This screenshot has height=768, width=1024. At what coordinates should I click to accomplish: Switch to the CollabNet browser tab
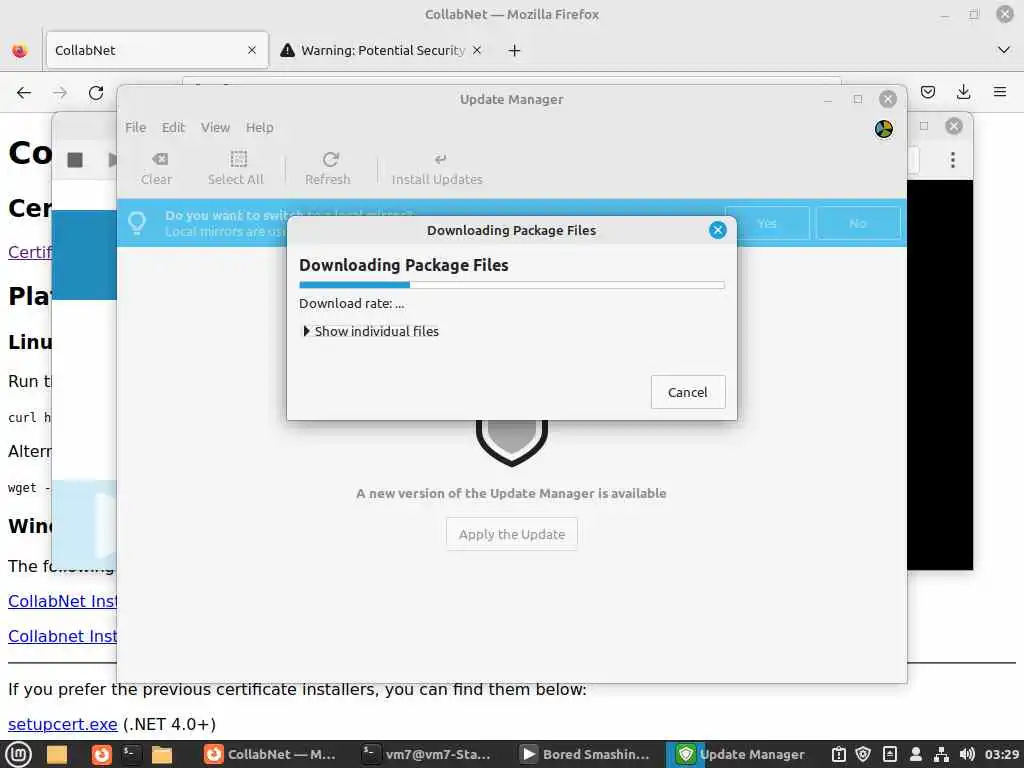157,50
